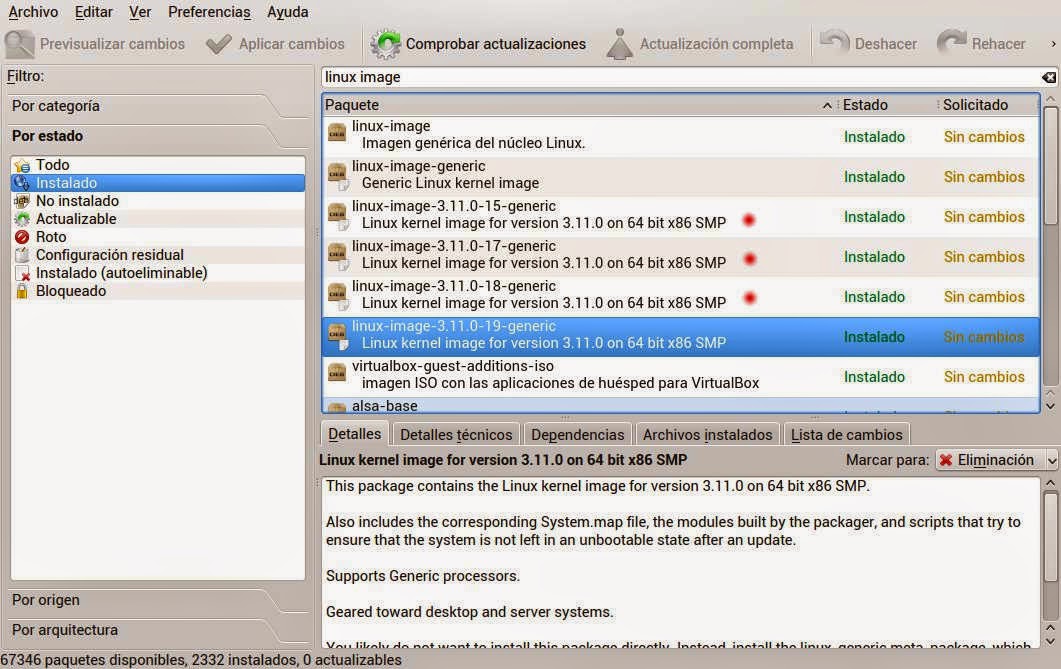Open the Archivo menu
The height and width of the screenshot is (669, 1061).
(33, 12)
